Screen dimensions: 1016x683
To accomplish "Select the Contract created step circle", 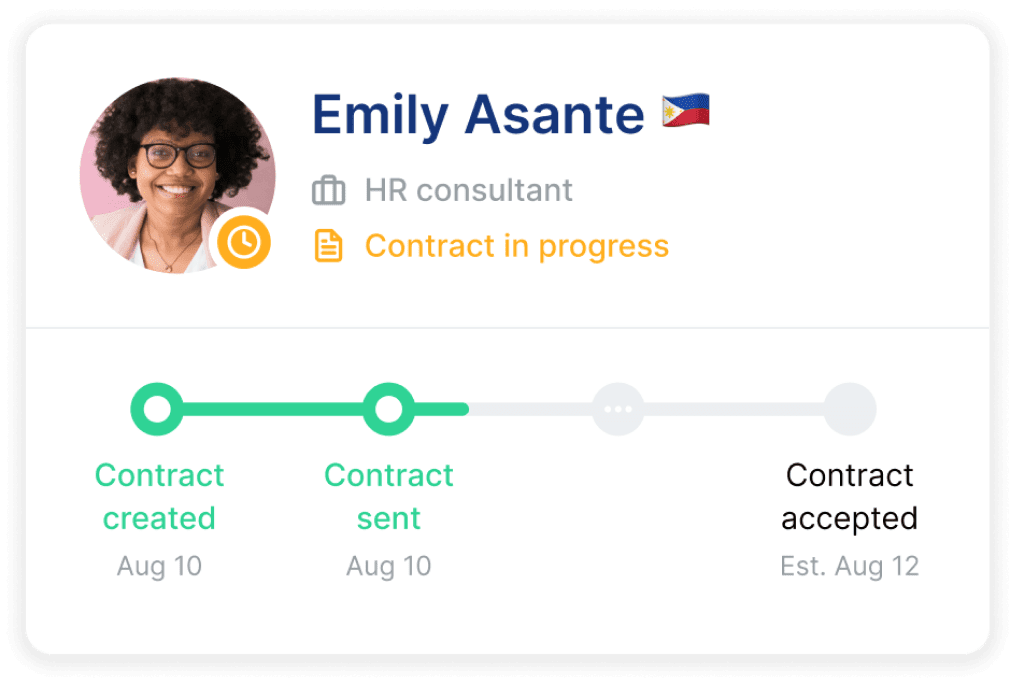I will [x=157, y=409].
